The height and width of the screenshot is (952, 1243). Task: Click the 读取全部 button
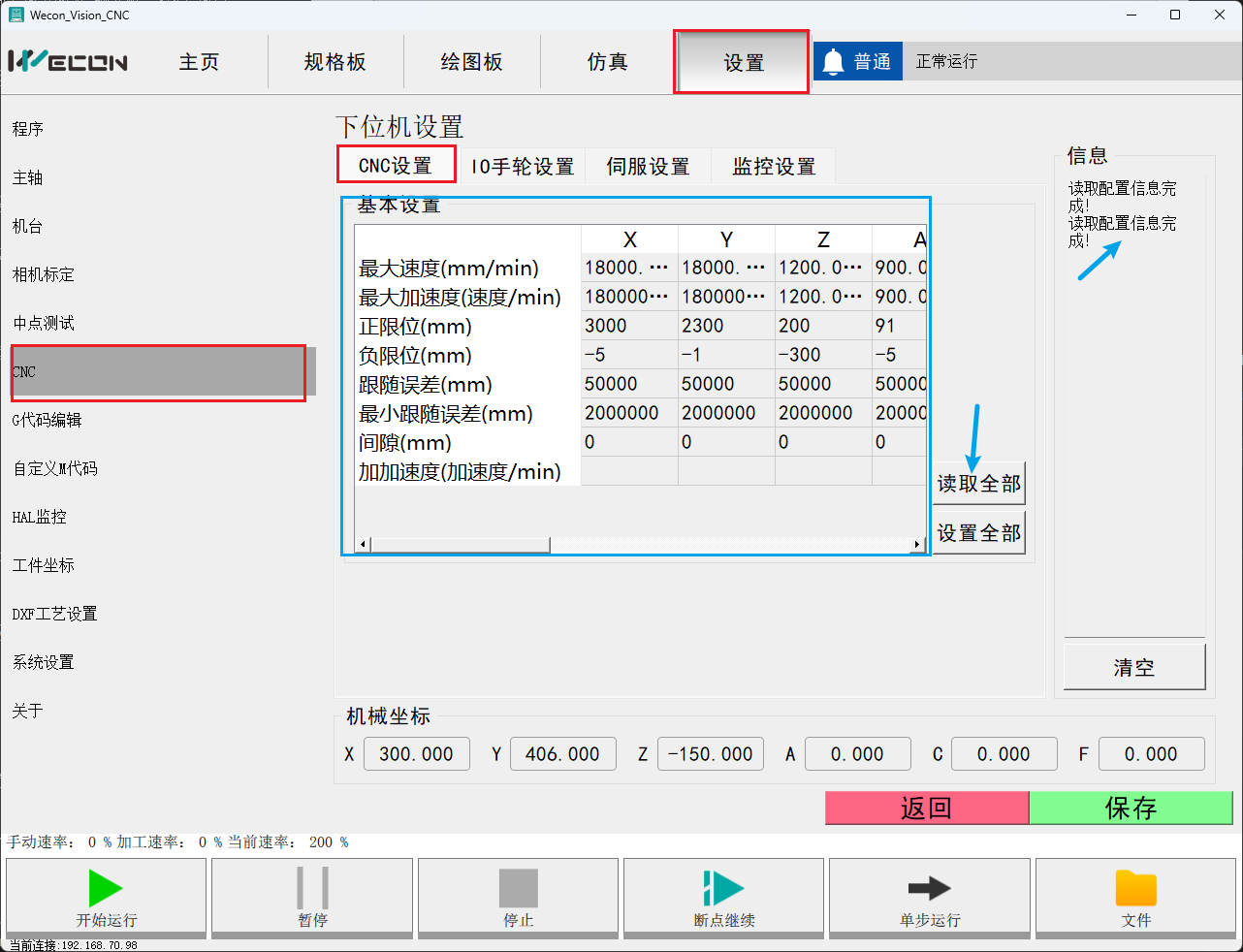978,484
